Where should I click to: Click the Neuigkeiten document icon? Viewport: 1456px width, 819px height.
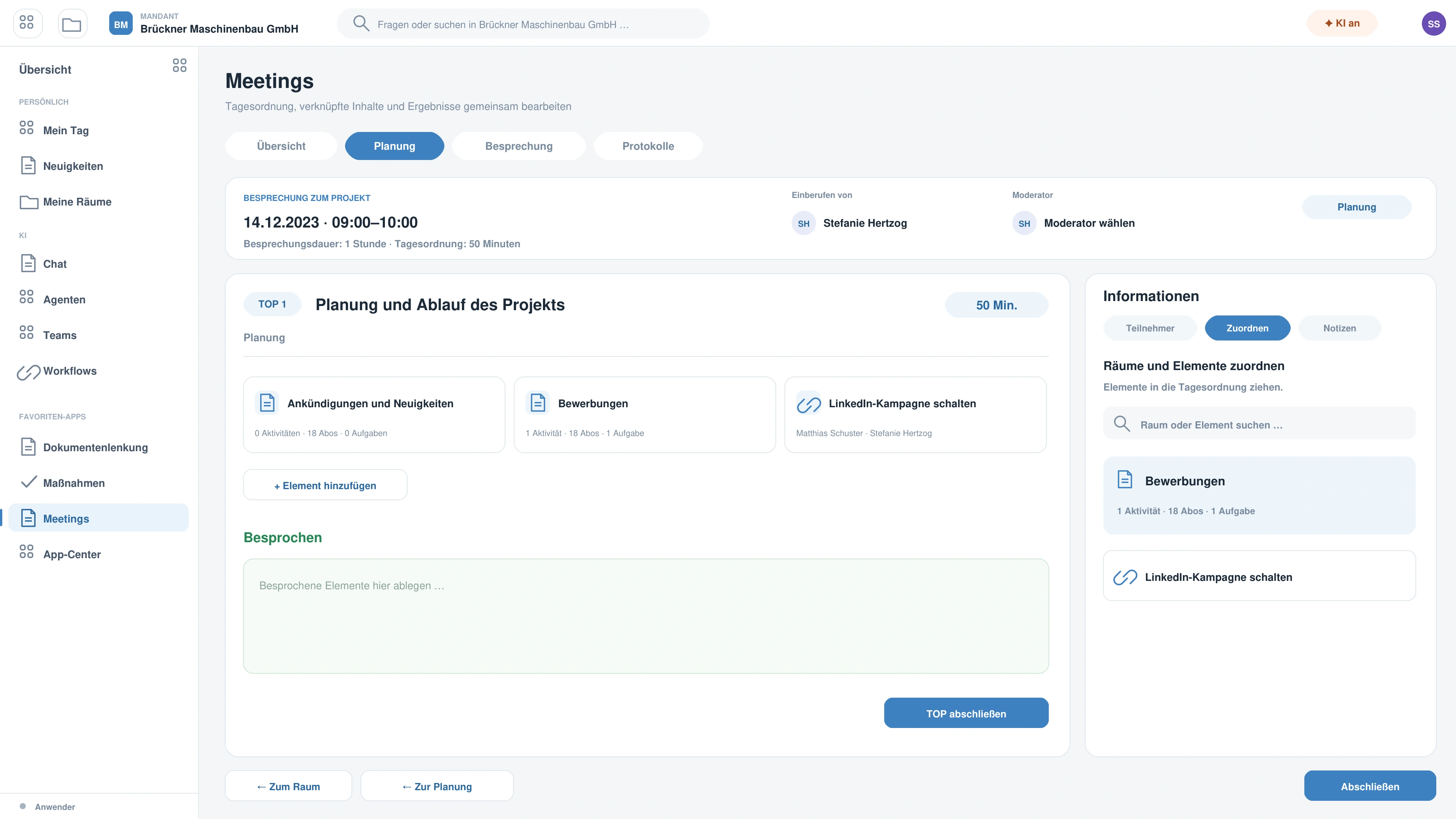[28, 166]
